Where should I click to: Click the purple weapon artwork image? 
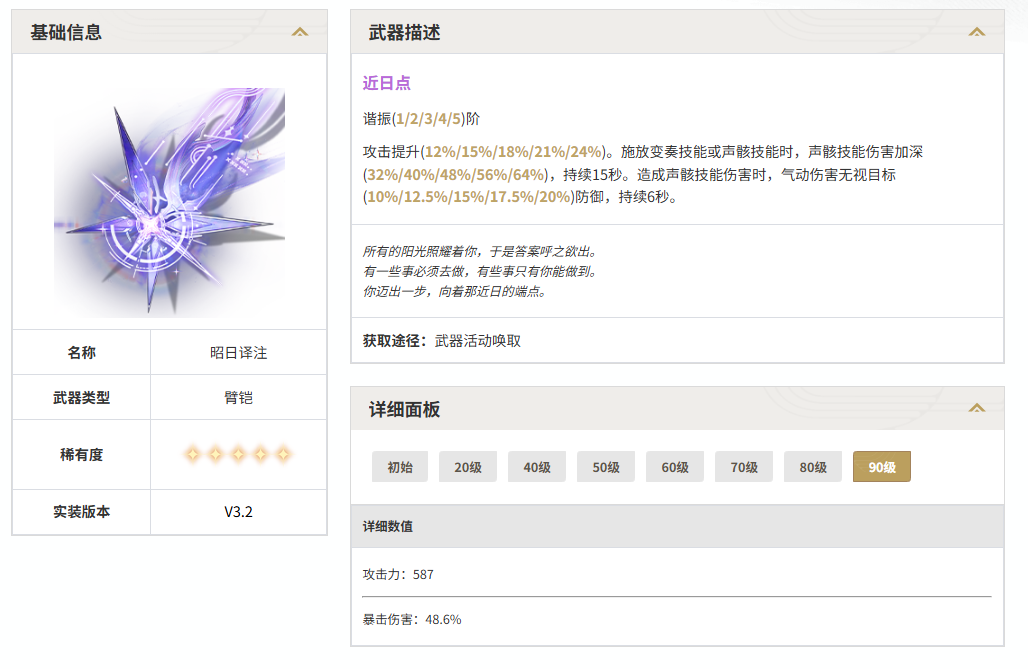click(170, 200)
